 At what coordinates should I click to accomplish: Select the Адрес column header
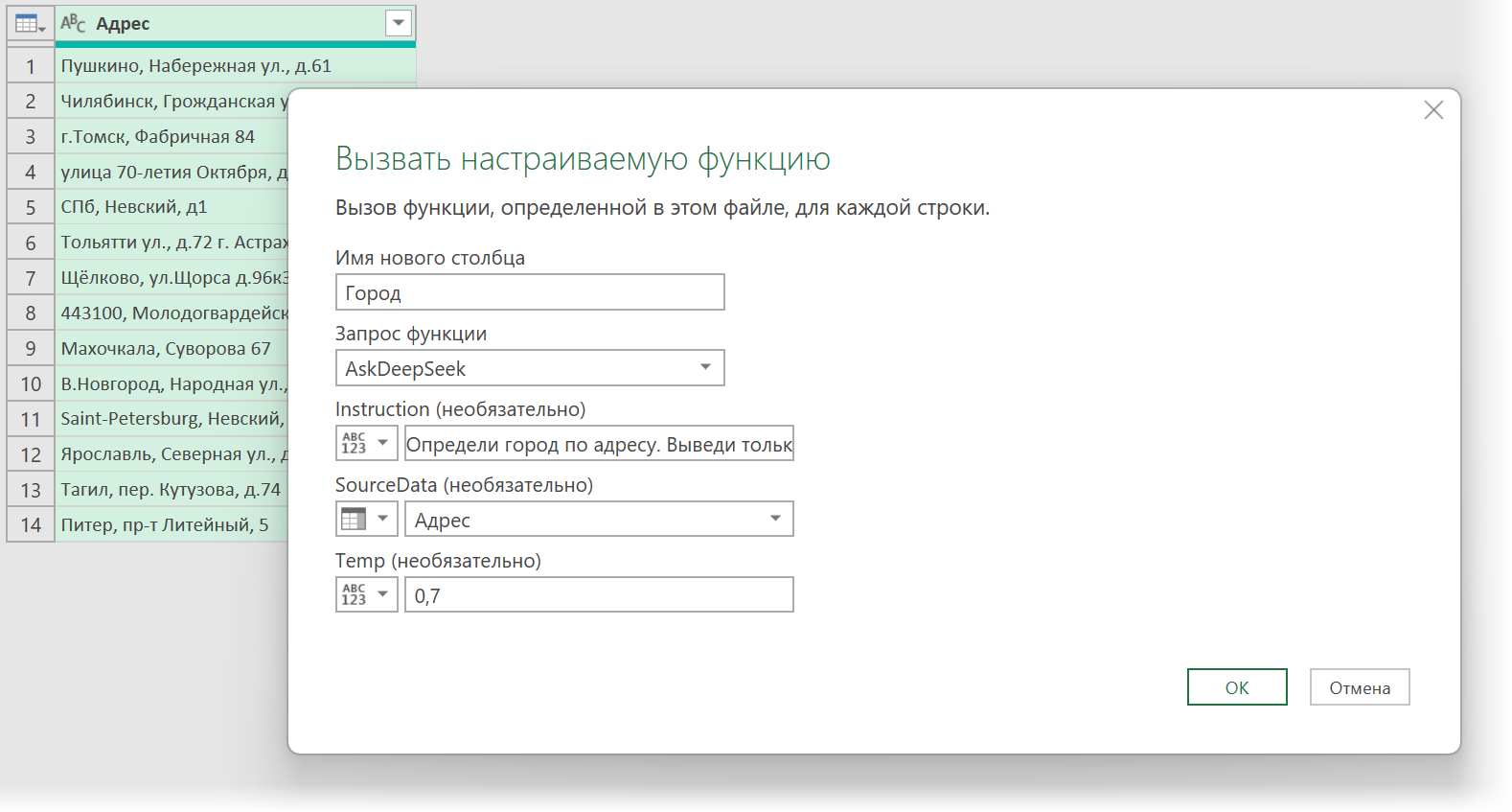235,24
